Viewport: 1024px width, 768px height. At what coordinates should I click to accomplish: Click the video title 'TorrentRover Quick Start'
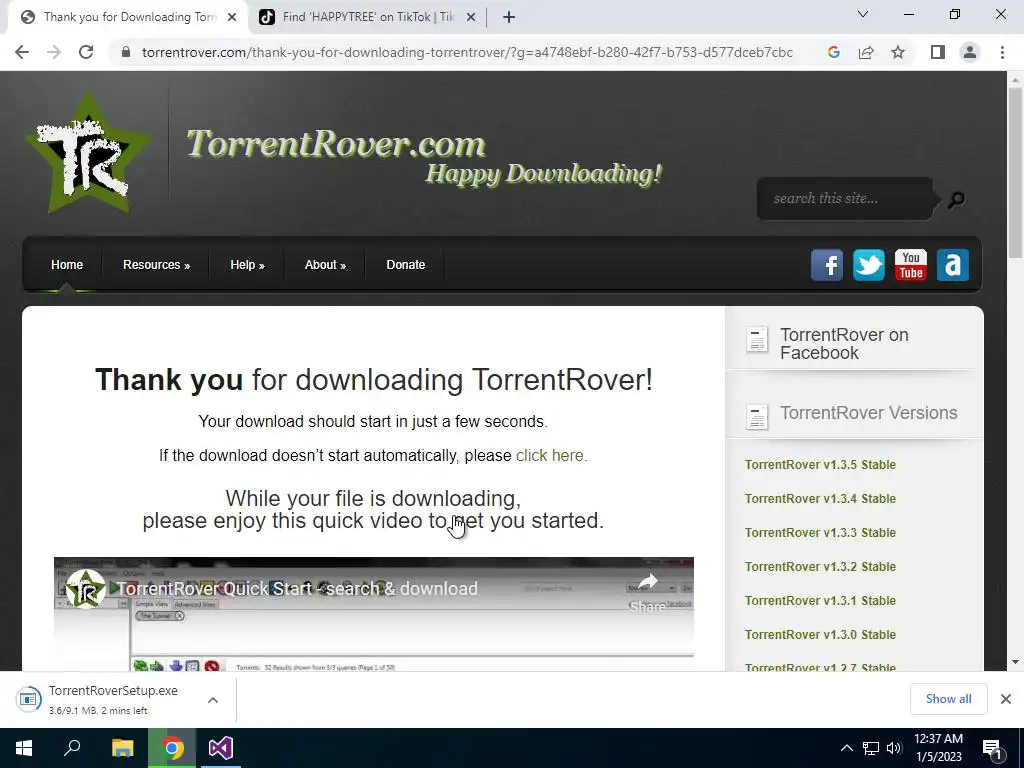(x=297, y=589)
